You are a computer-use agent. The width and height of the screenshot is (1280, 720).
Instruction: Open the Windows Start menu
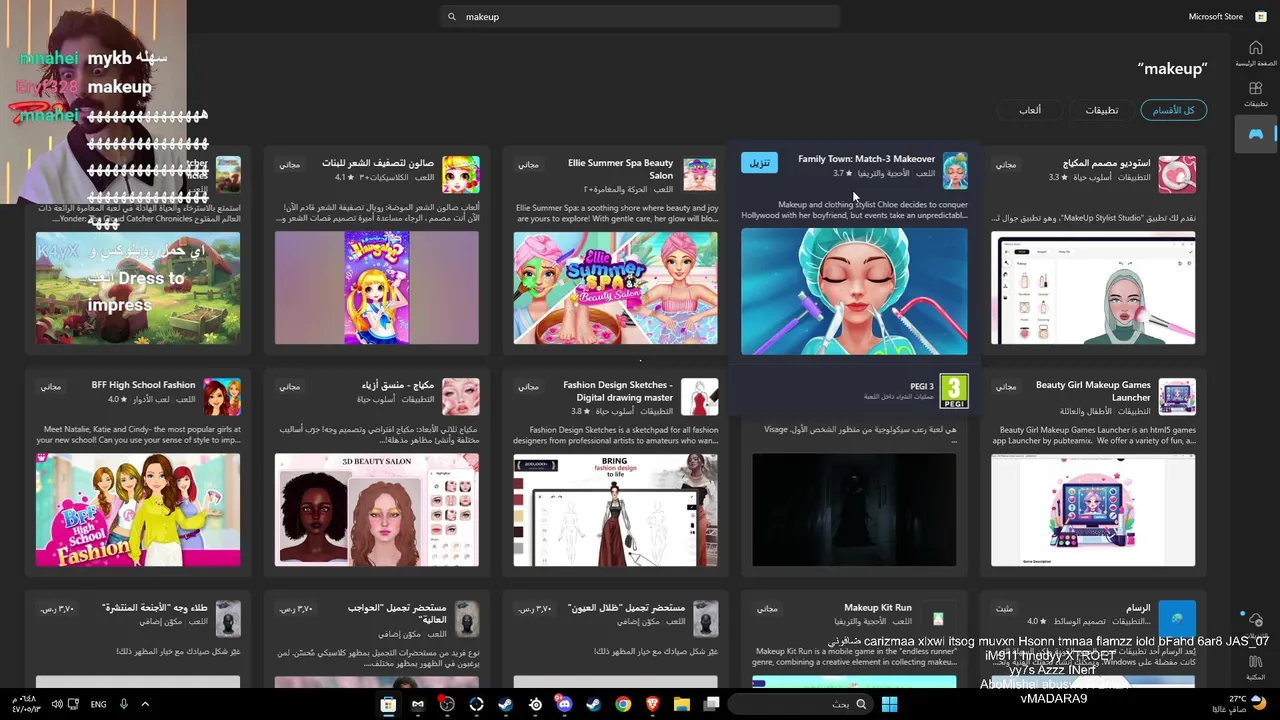pyautogui.click(x=889, y=704)
